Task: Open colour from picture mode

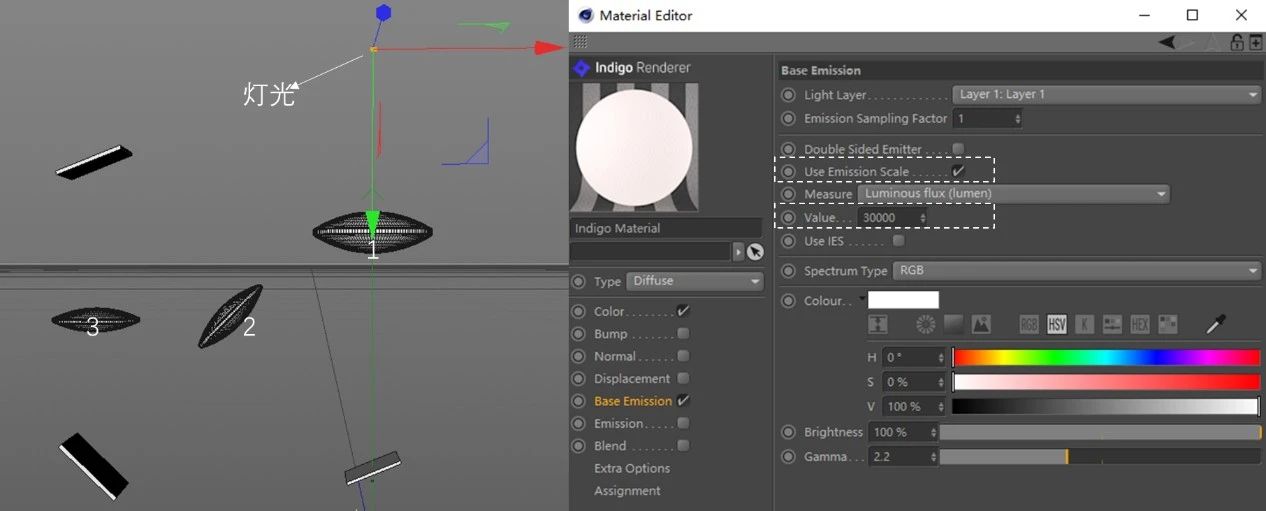Action: (x=981, y=324)
